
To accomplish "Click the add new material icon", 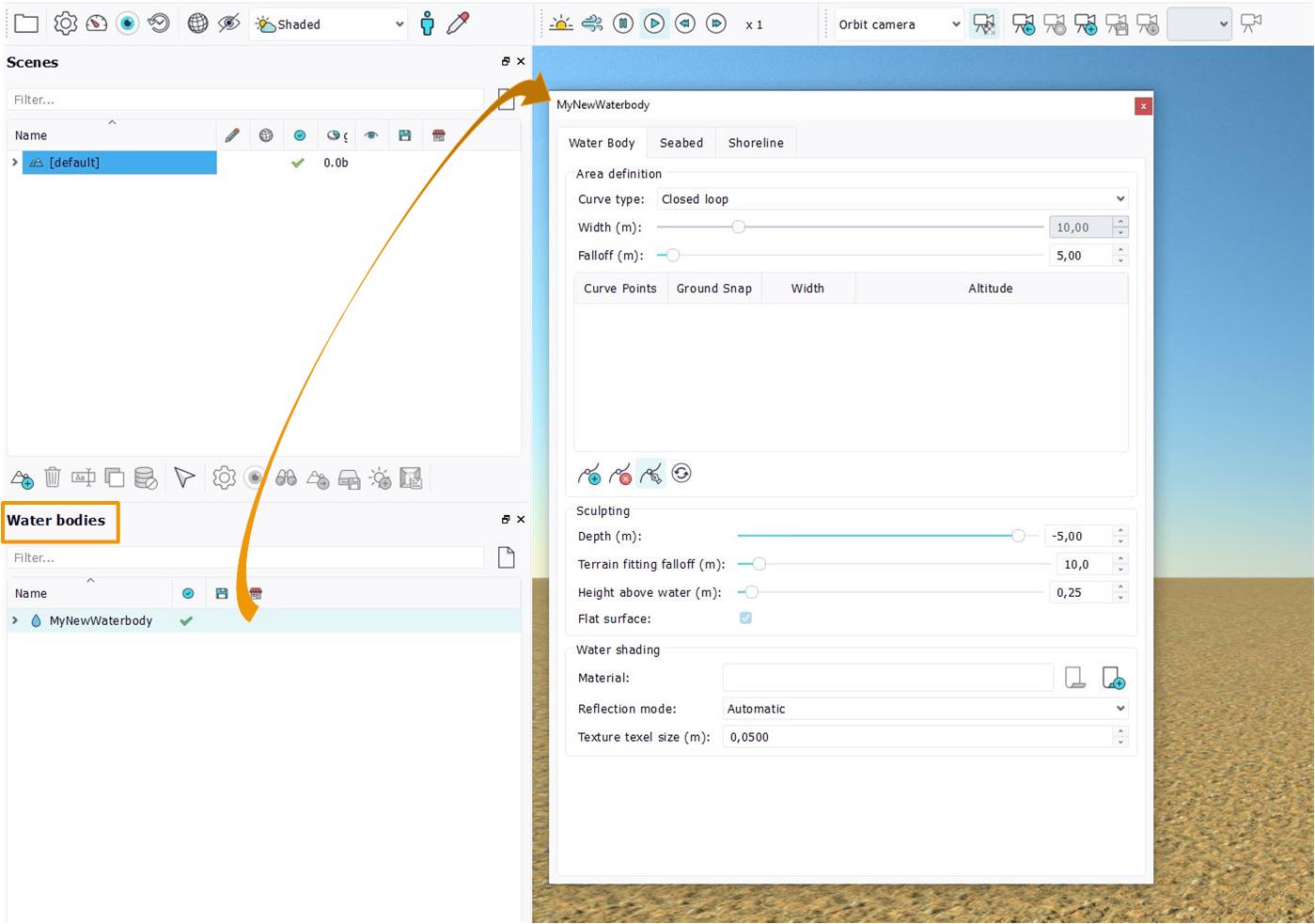I will pos(1113,678).
